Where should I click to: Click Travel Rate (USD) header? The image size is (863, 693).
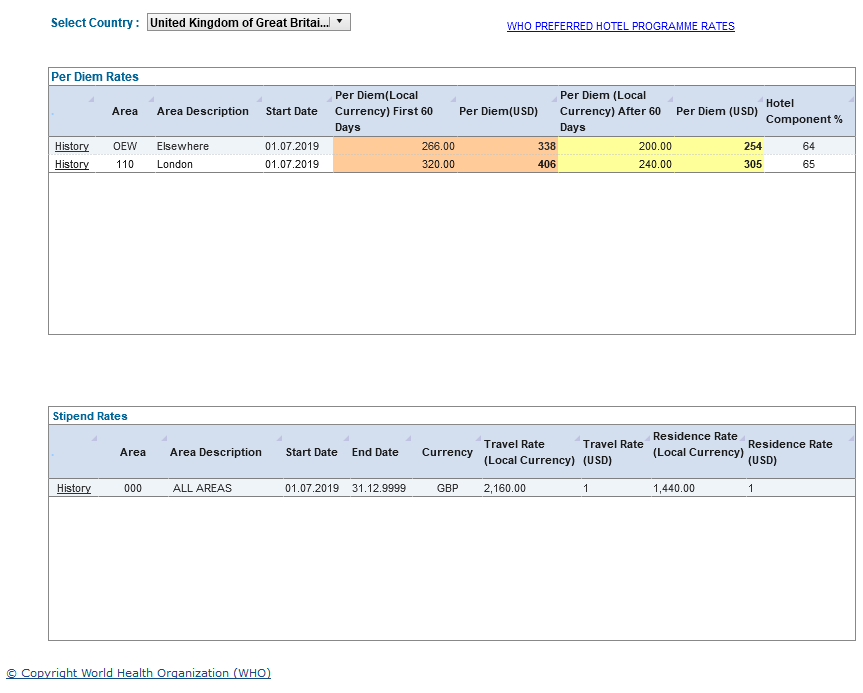(613, 452)
